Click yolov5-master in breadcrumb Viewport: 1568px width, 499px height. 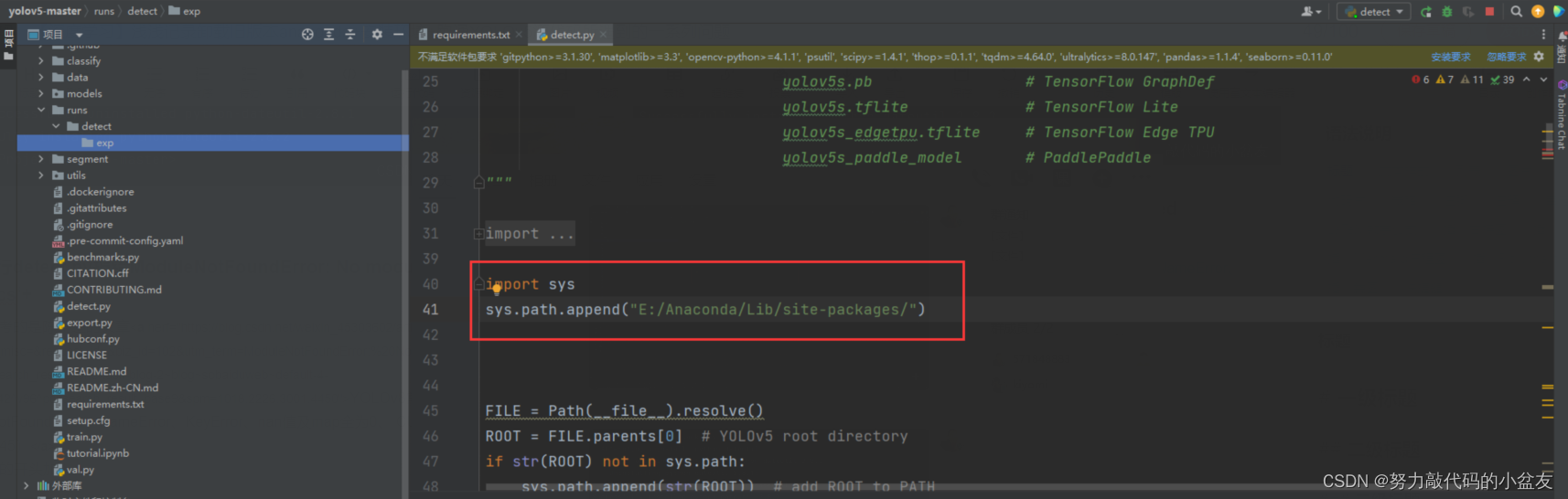pyautogui.click(x=45, y=11)
